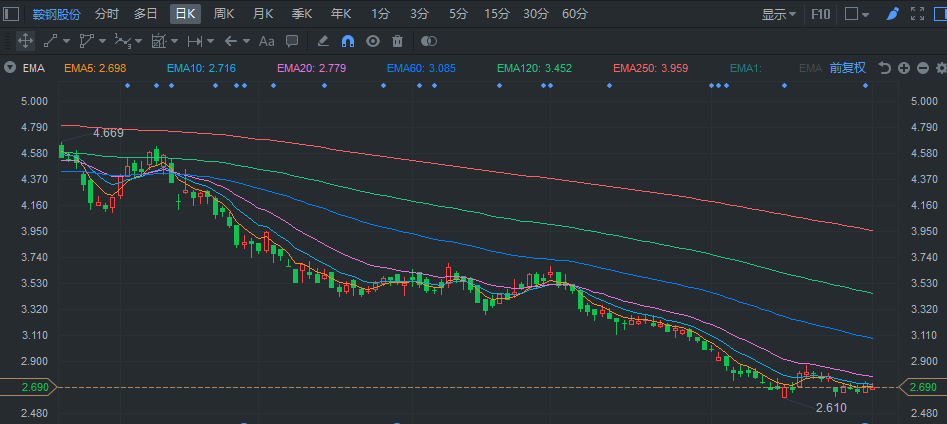The height and width of the screenshot is (424, 947).
Task: Select the measurement/ratio chart tool
Action: [x=158, y=41]
